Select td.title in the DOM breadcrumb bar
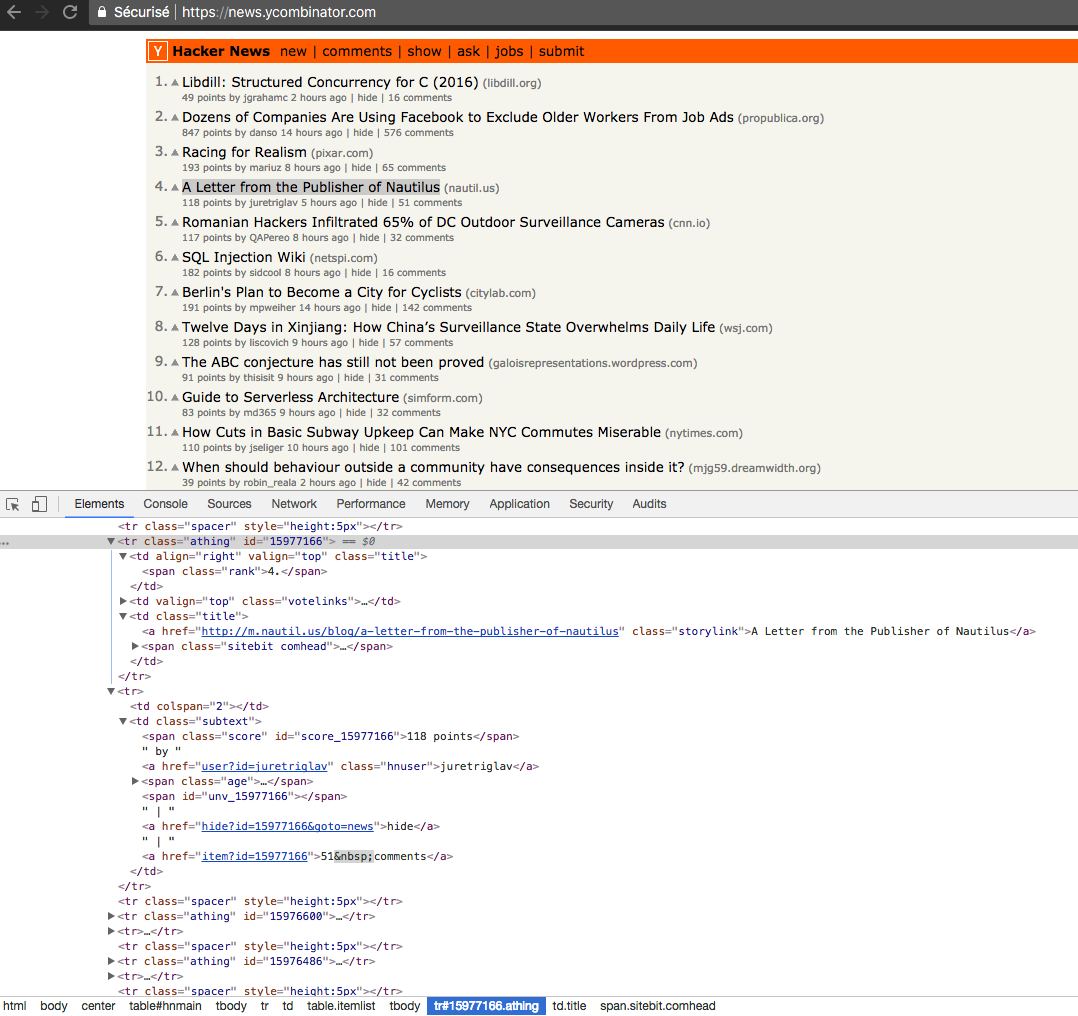The width and height of the screenshot is (1078, 1016). 569,1006
